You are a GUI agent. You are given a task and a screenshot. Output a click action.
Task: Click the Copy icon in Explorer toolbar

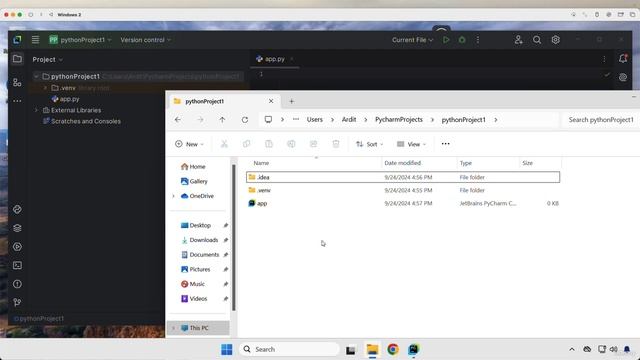click(x=246, y=144)
